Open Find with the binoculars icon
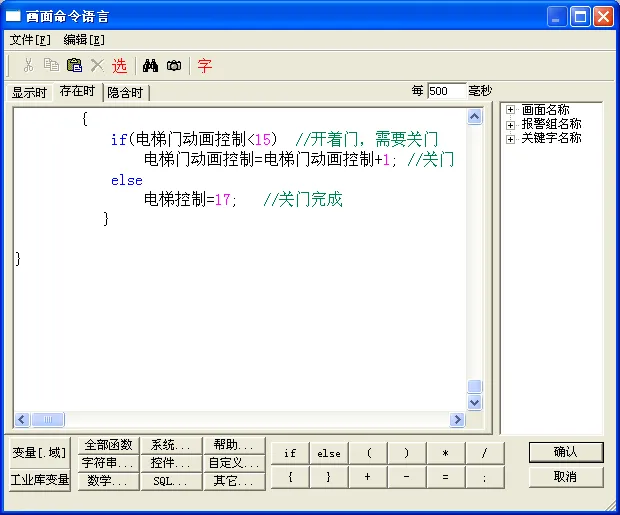Image resolution: width=620 pixels, height=515 pixels. (x=150, y=65)
